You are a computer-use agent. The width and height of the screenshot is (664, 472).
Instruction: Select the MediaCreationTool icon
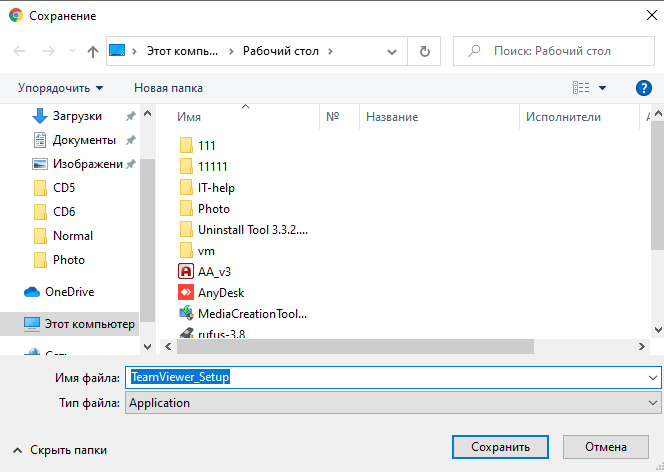pyautogui.click(x=186, y=314)
